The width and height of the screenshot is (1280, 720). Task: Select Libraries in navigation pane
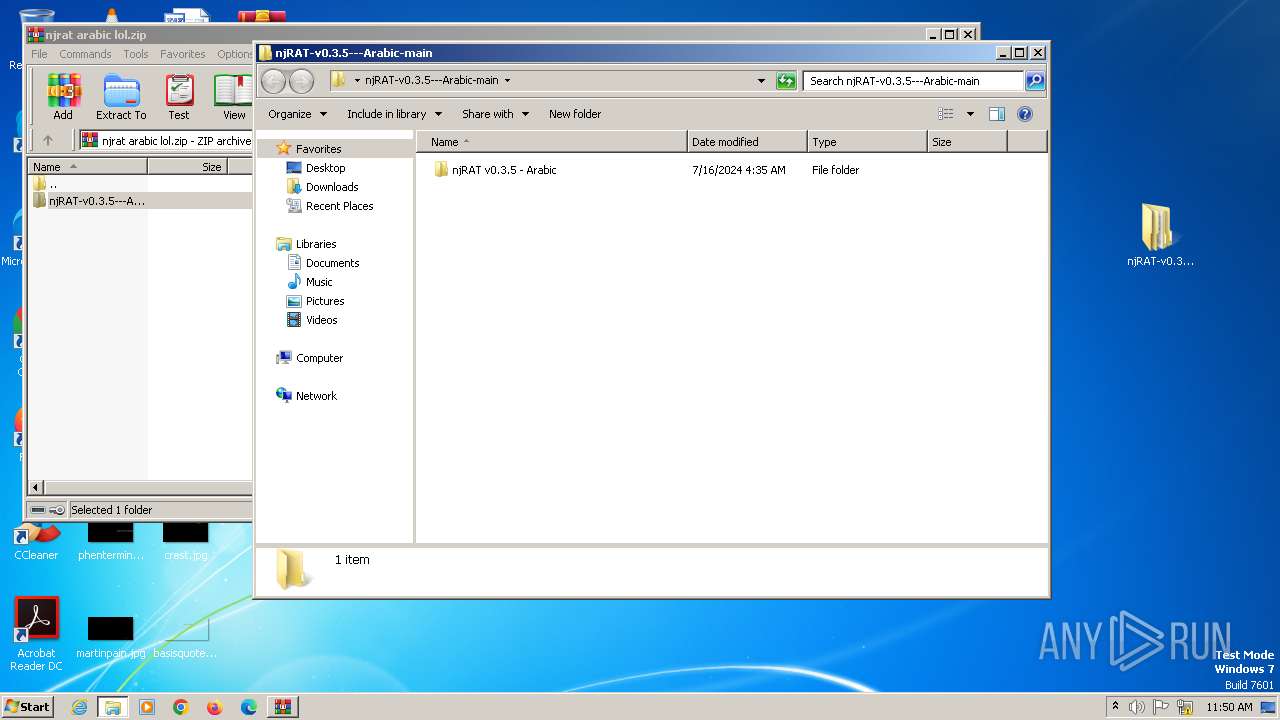coord(315,244)
